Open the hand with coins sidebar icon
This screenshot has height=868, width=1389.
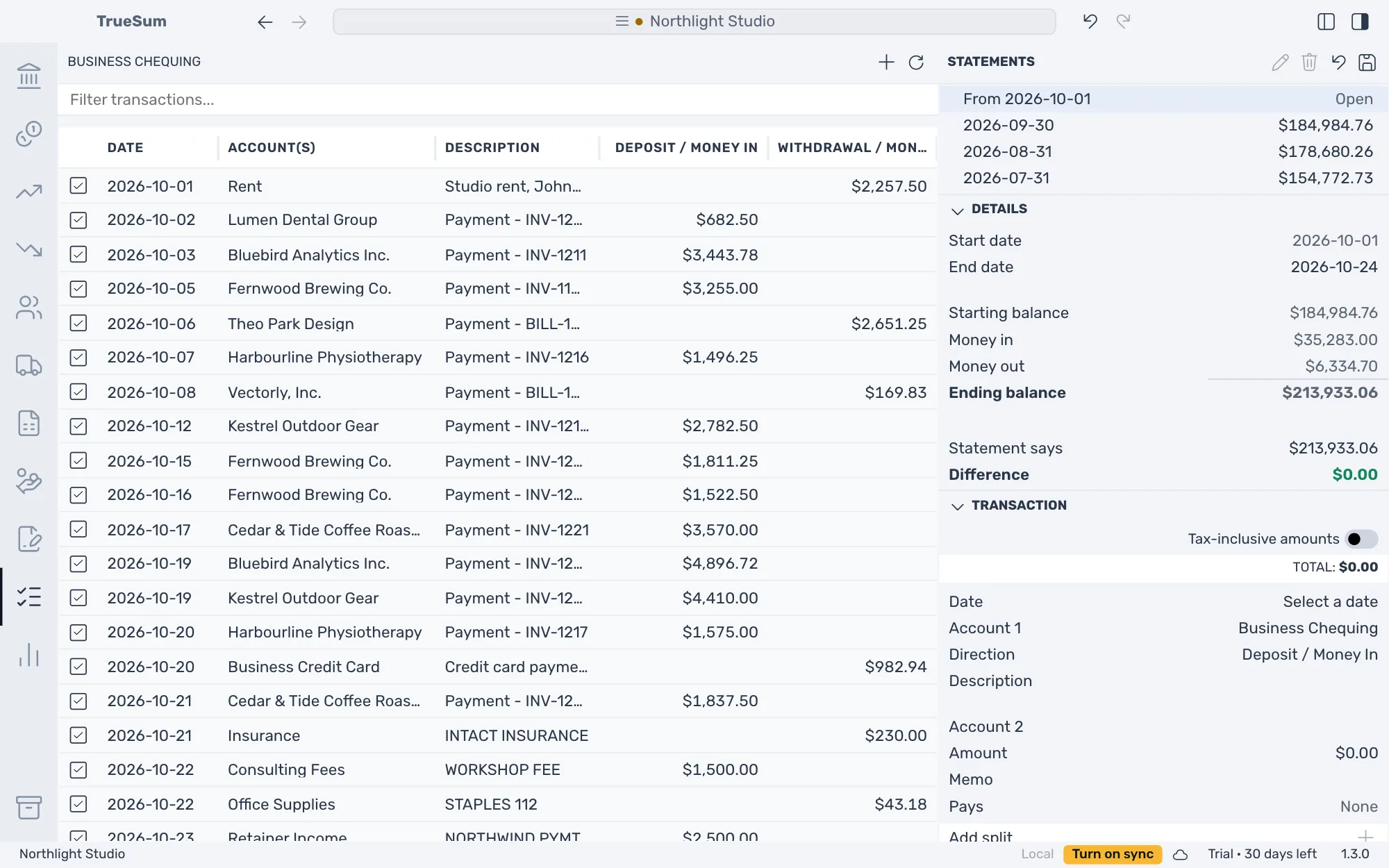(28, 481)
